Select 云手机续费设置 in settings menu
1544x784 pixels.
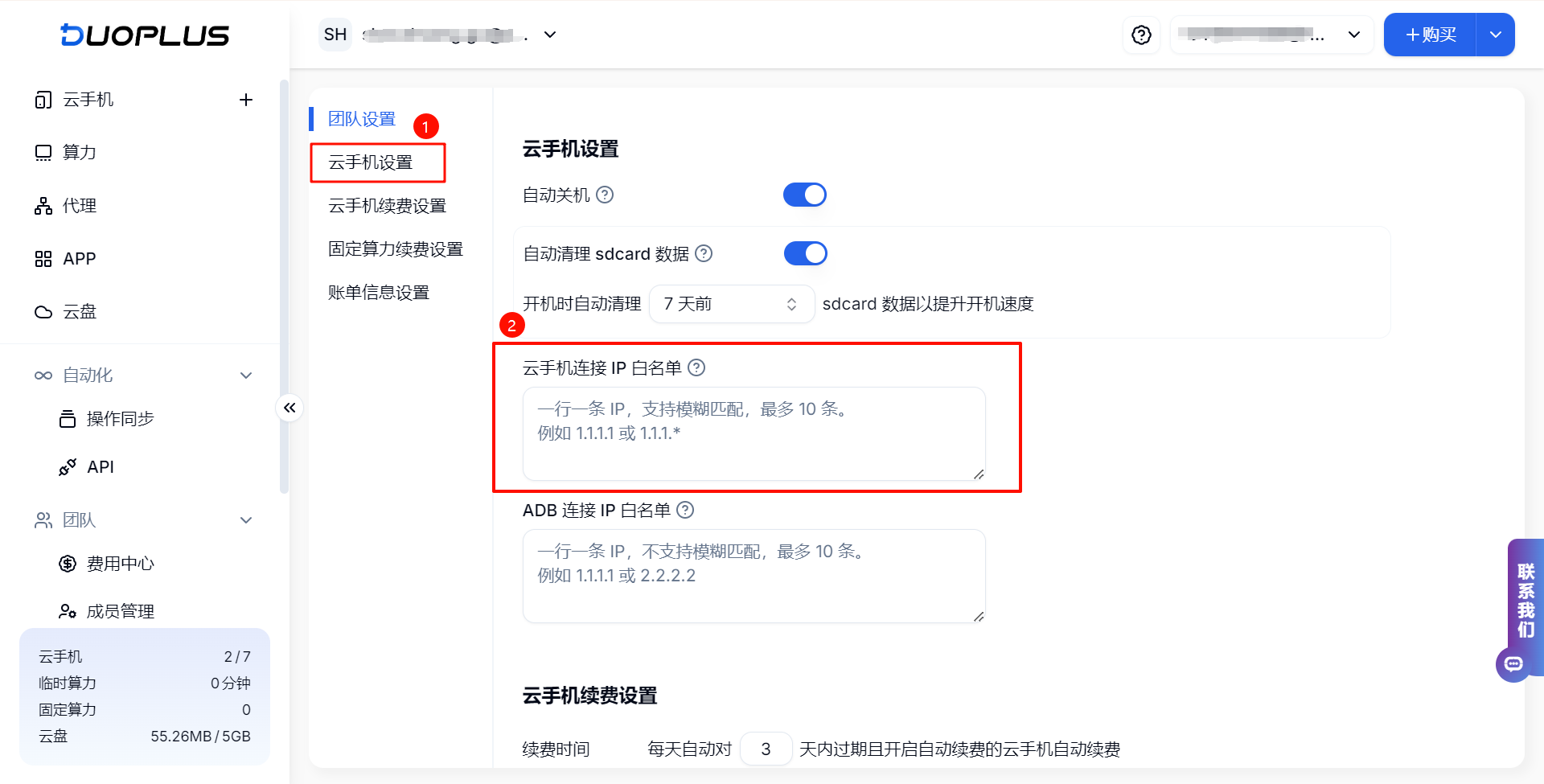point(388,206)
